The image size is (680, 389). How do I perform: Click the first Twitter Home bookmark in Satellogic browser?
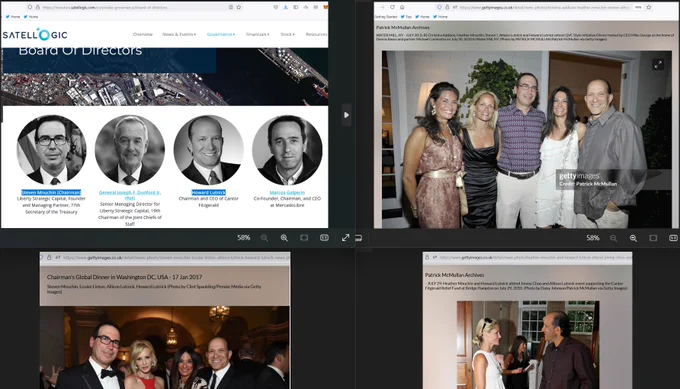pyautogui.click(x=13, y=16)
